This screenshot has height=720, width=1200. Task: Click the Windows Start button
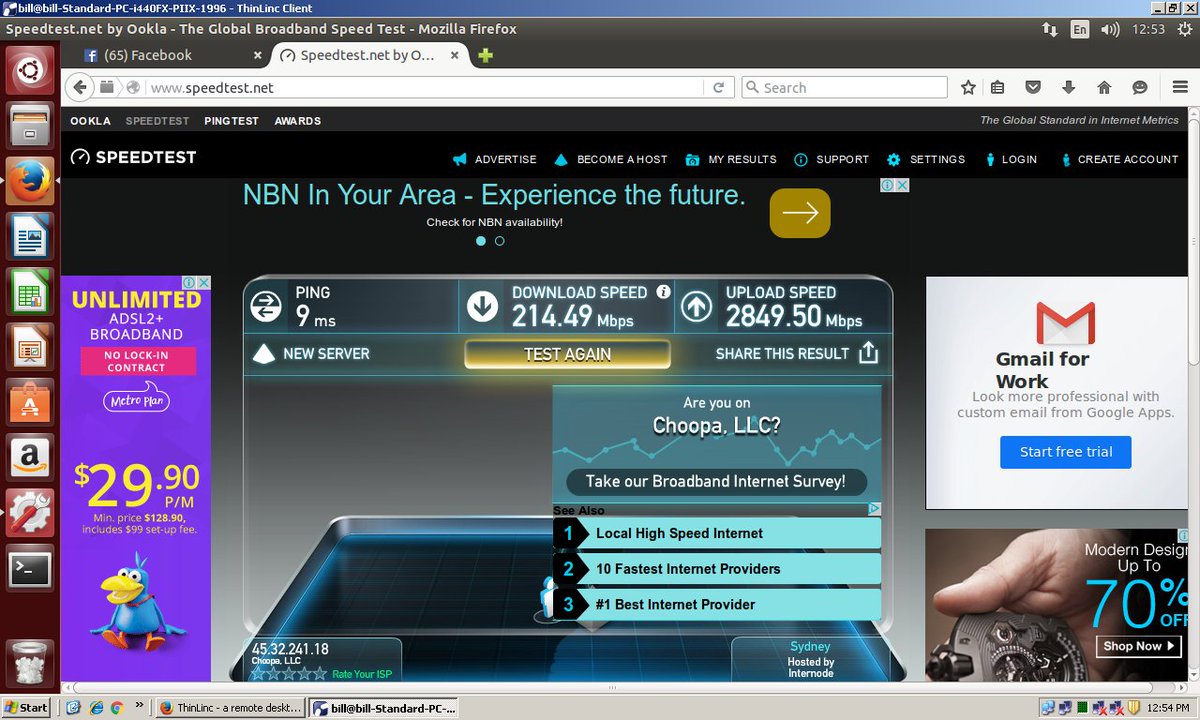[x=27, y=707]
